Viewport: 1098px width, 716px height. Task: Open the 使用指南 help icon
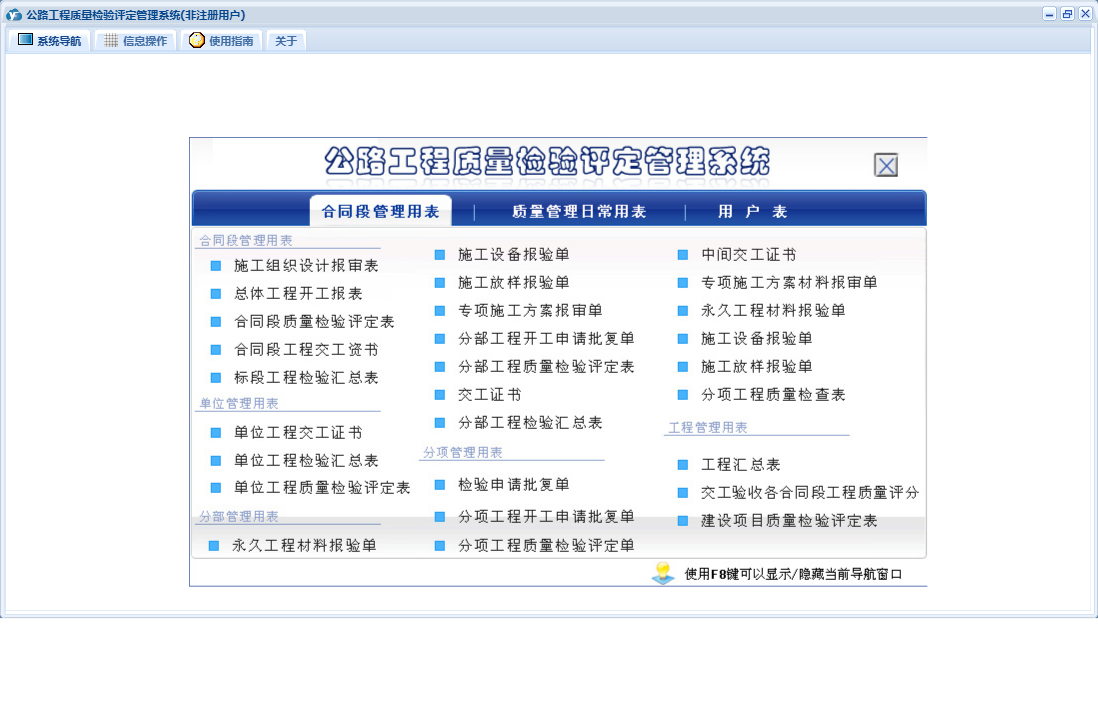(x=197, y=41)
